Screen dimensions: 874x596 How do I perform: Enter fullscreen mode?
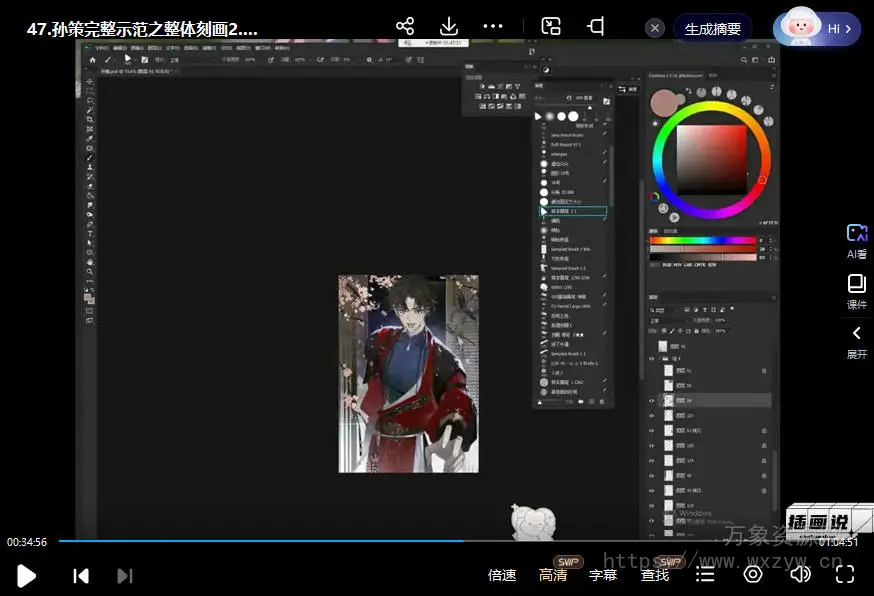point(845,574)
